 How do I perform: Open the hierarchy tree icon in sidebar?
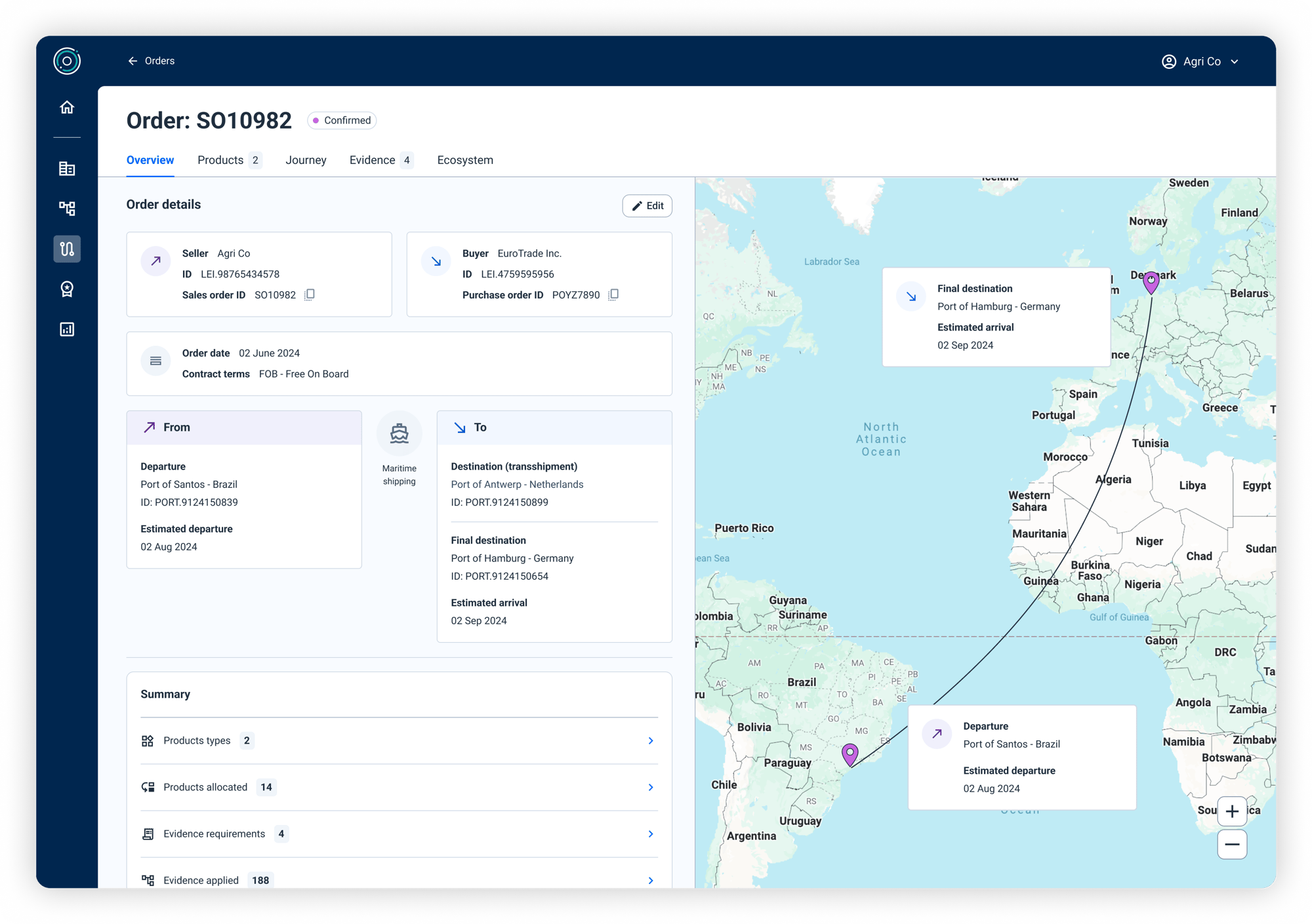67,209
